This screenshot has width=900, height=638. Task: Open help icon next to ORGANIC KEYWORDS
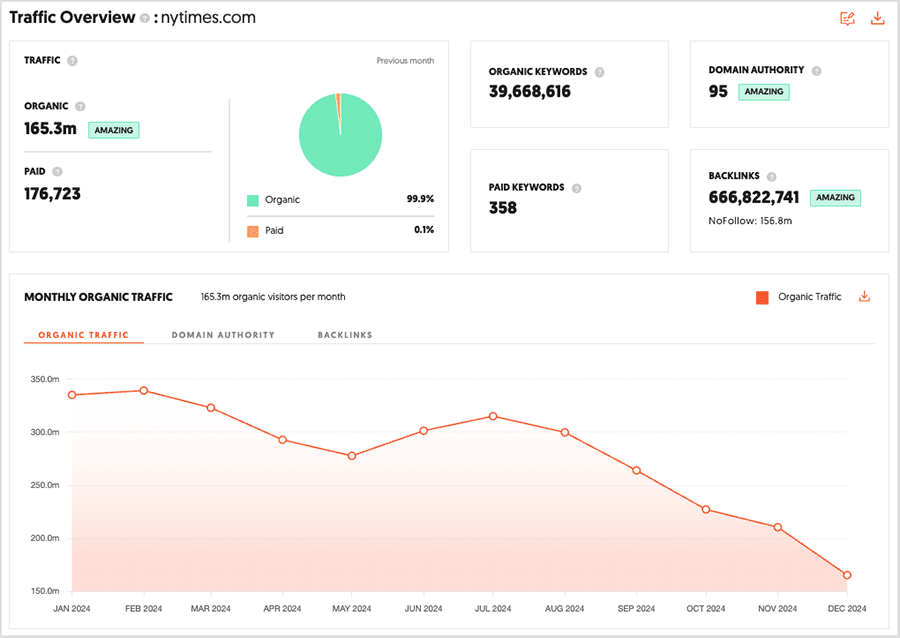[599, 72]
